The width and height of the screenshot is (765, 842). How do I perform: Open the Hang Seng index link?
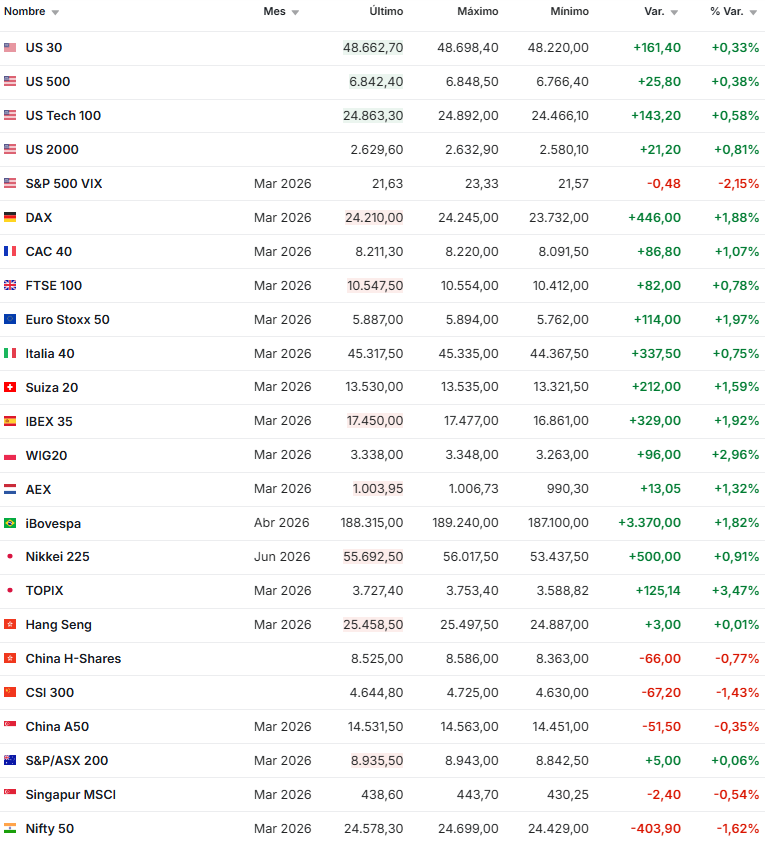point(58,625)
